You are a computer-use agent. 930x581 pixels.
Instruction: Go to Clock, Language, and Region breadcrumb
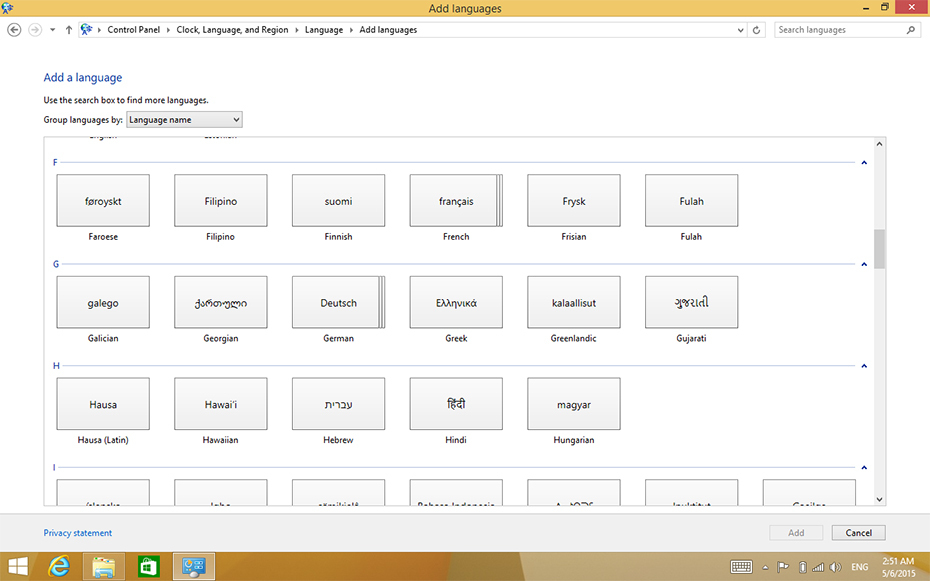click(x=232, y=30)
